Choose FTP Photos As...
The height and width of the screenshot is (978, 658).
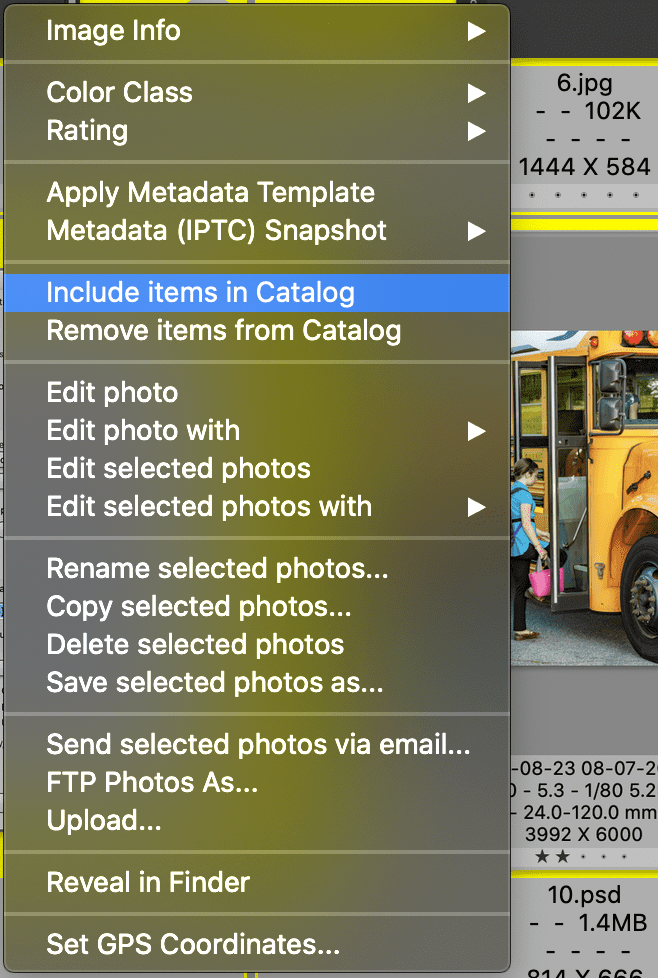257,783
